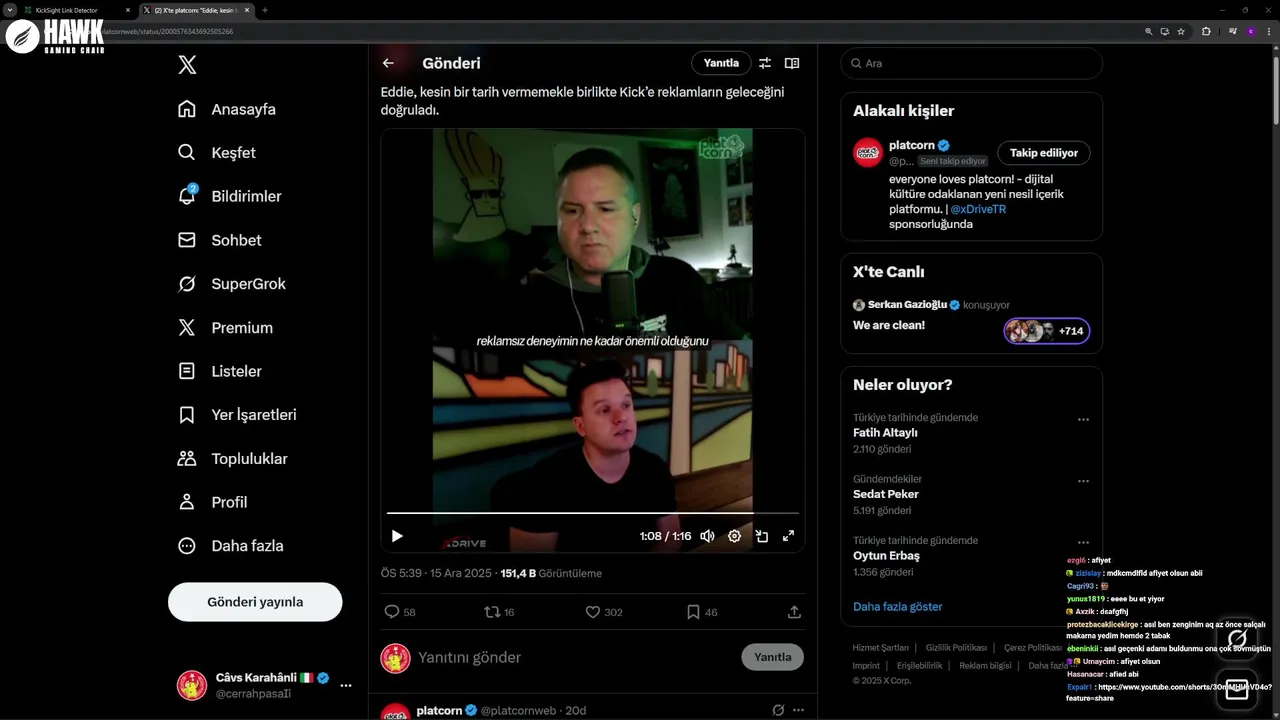1280x720 pixels.
Task: Open the Oytun Erbaş trend
Action: (x=886, y=556)
